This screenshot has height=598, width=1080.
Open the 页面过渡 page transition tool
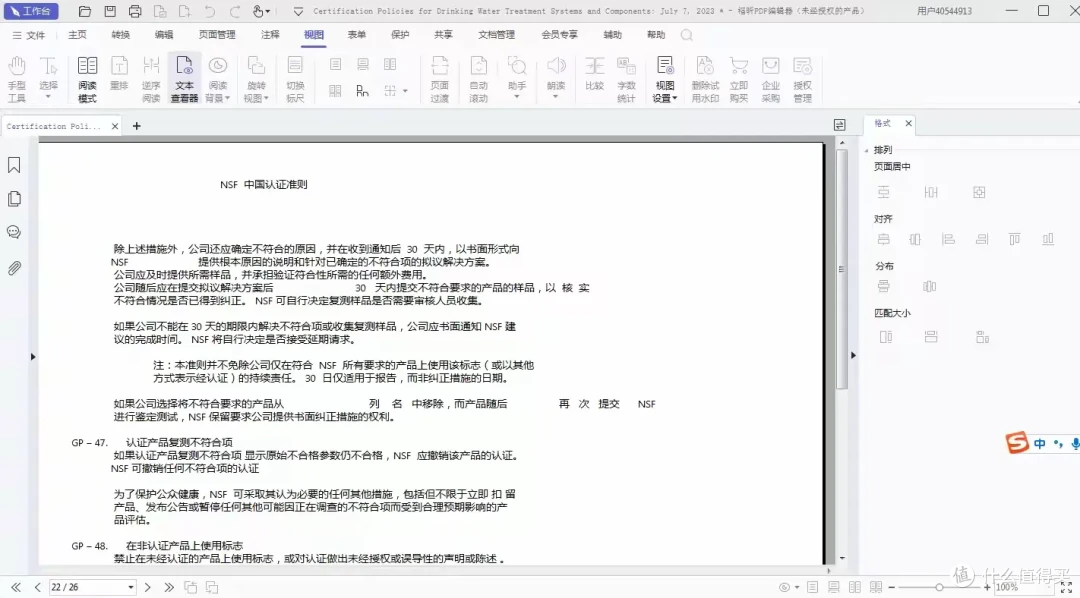tap(439, 79)
